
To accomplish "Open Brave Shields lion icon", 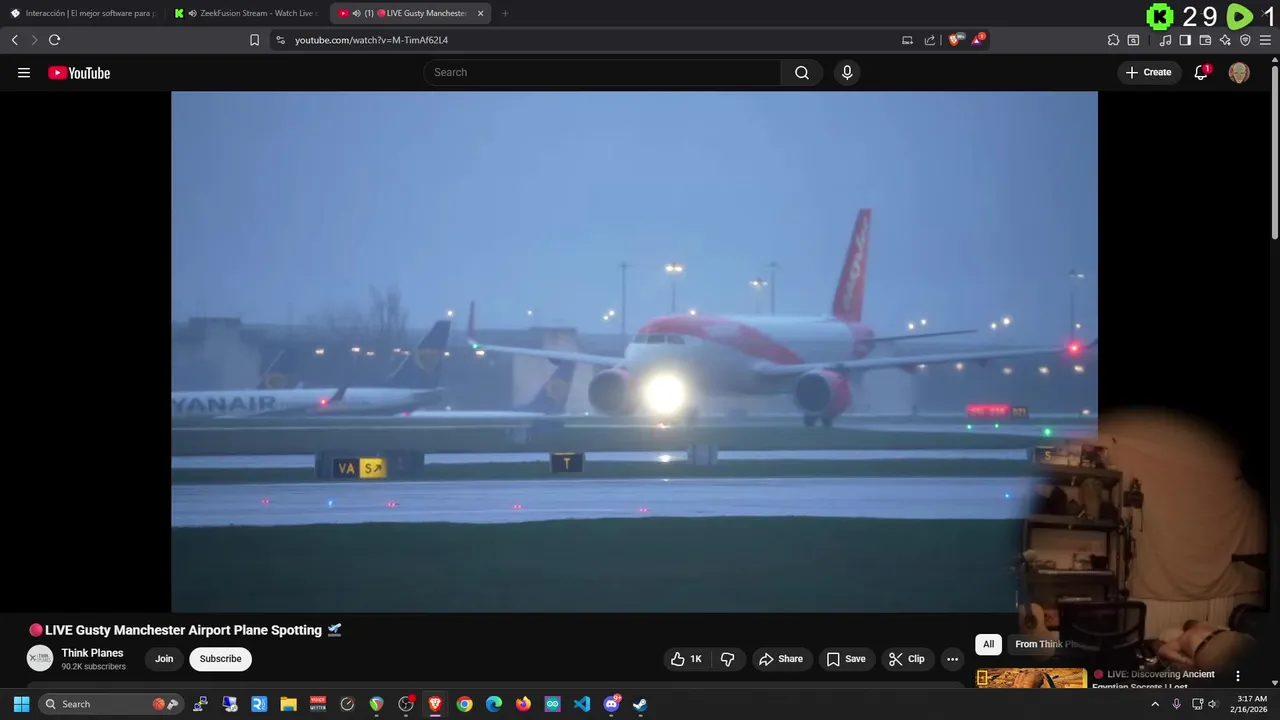I will pyautogui.click(x=954, y=40).
